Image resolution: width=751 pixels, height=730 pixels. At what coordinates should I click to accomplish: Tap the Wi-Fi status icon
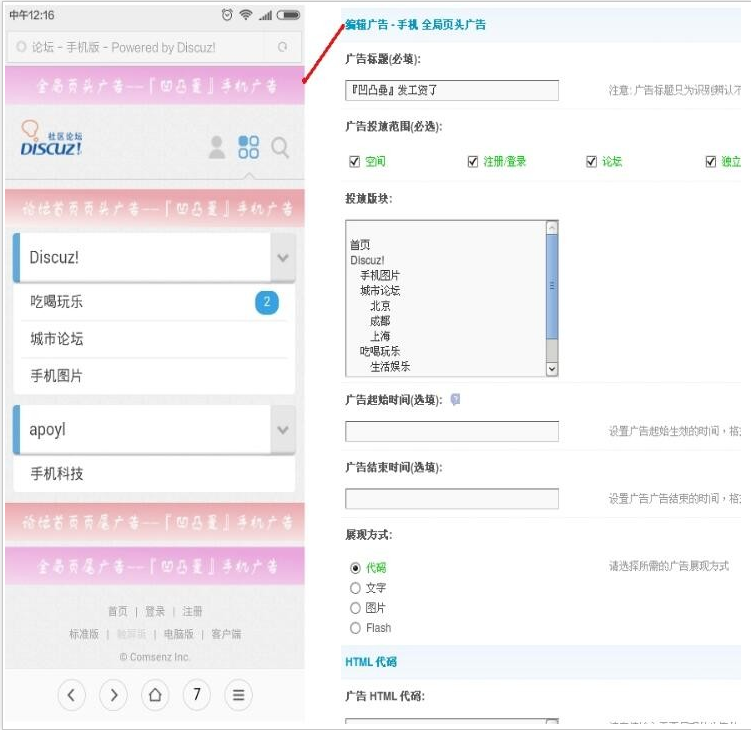click(246, 15)
